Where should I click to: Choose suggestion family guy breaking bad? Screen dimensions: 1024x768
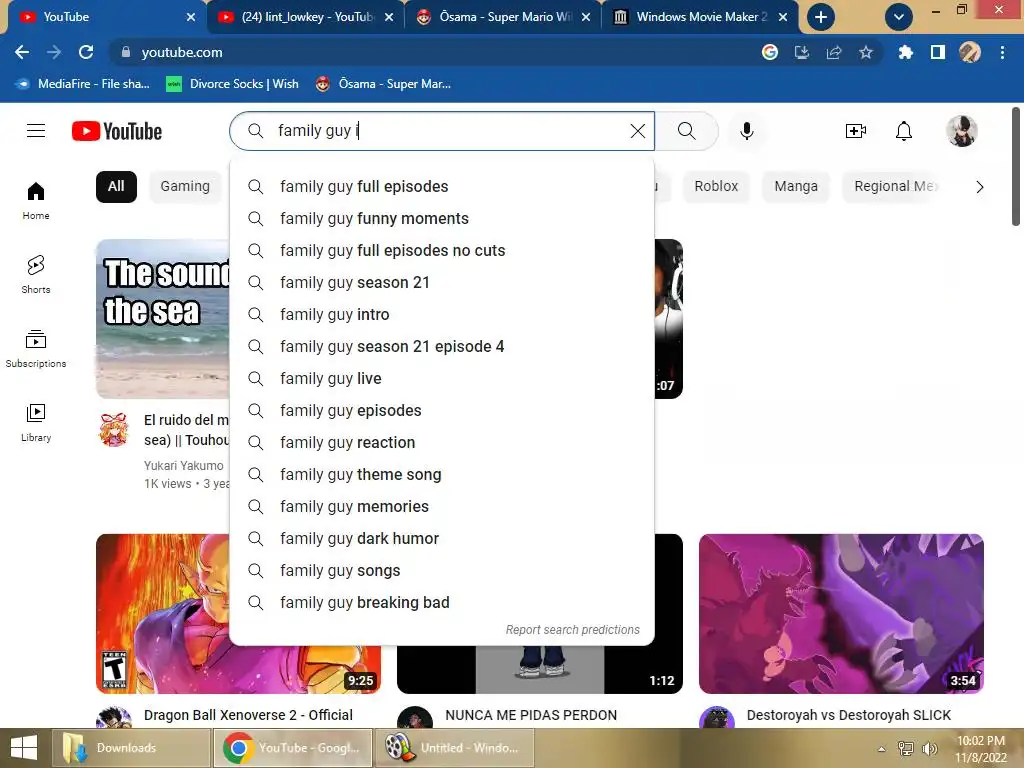[442, 603]
